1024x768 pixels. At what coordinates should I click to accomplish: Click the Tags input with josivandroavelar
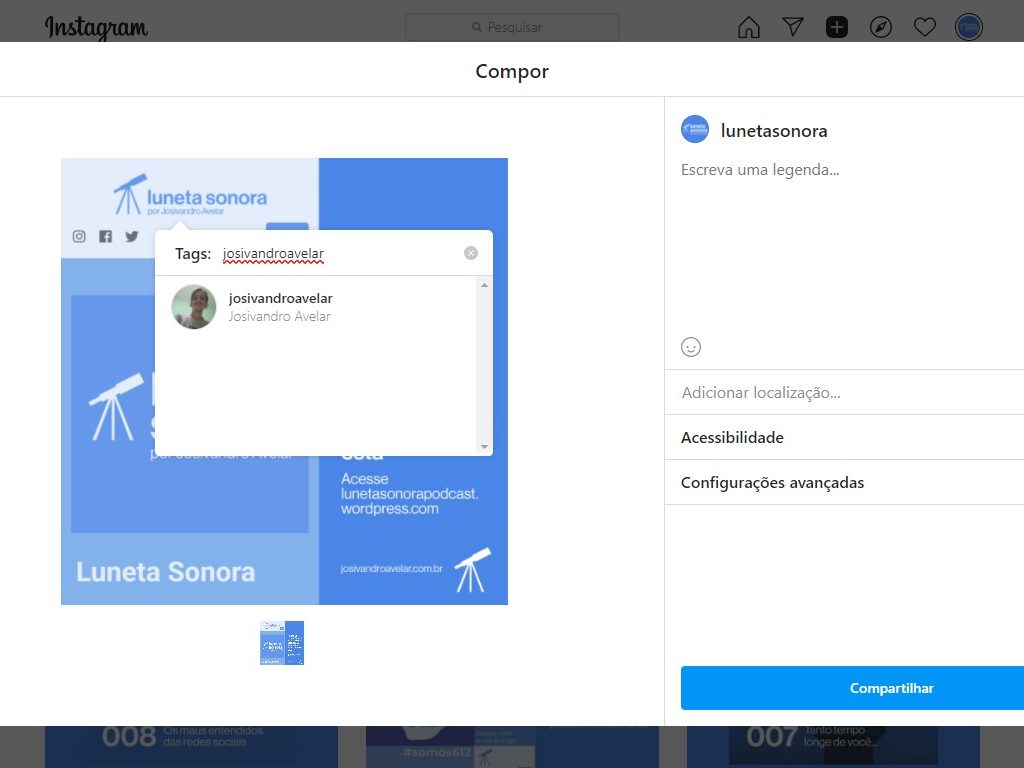[338, 253]
